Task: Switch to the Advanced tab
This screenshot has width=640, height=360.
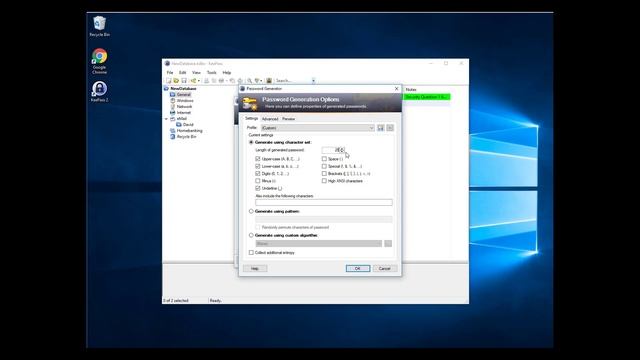Action: (270, 119)
